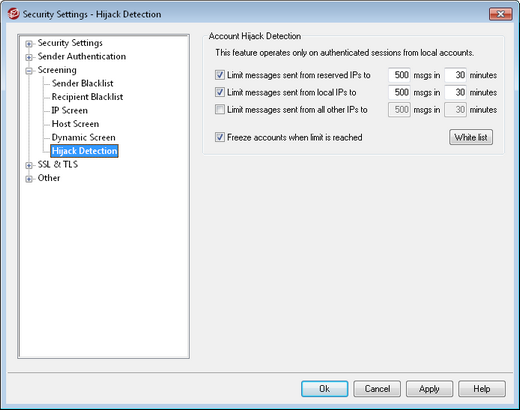Screen dimensions: 520x410
Task: Click the Apply button
Action: [x=429, y=389]
